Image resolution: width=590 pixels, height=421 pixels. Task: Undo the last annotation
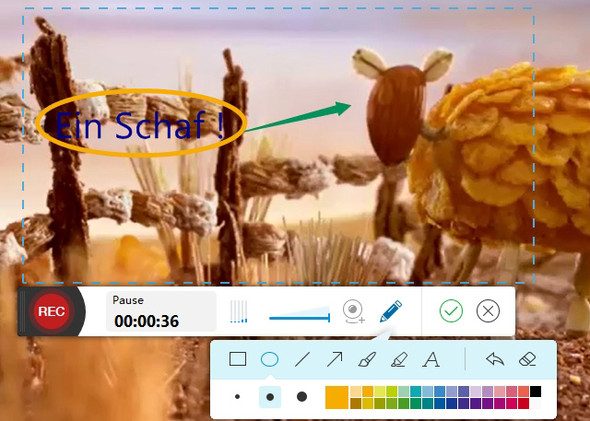coord(495,359)
